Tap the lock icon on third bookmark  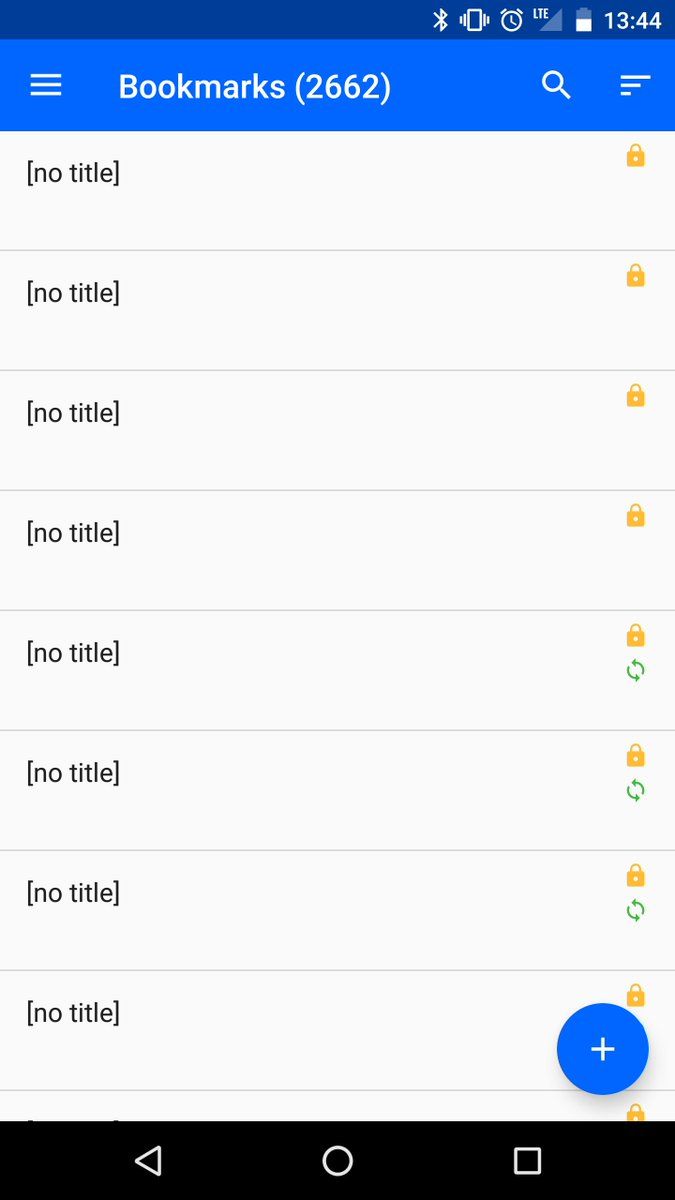(635, 396)
